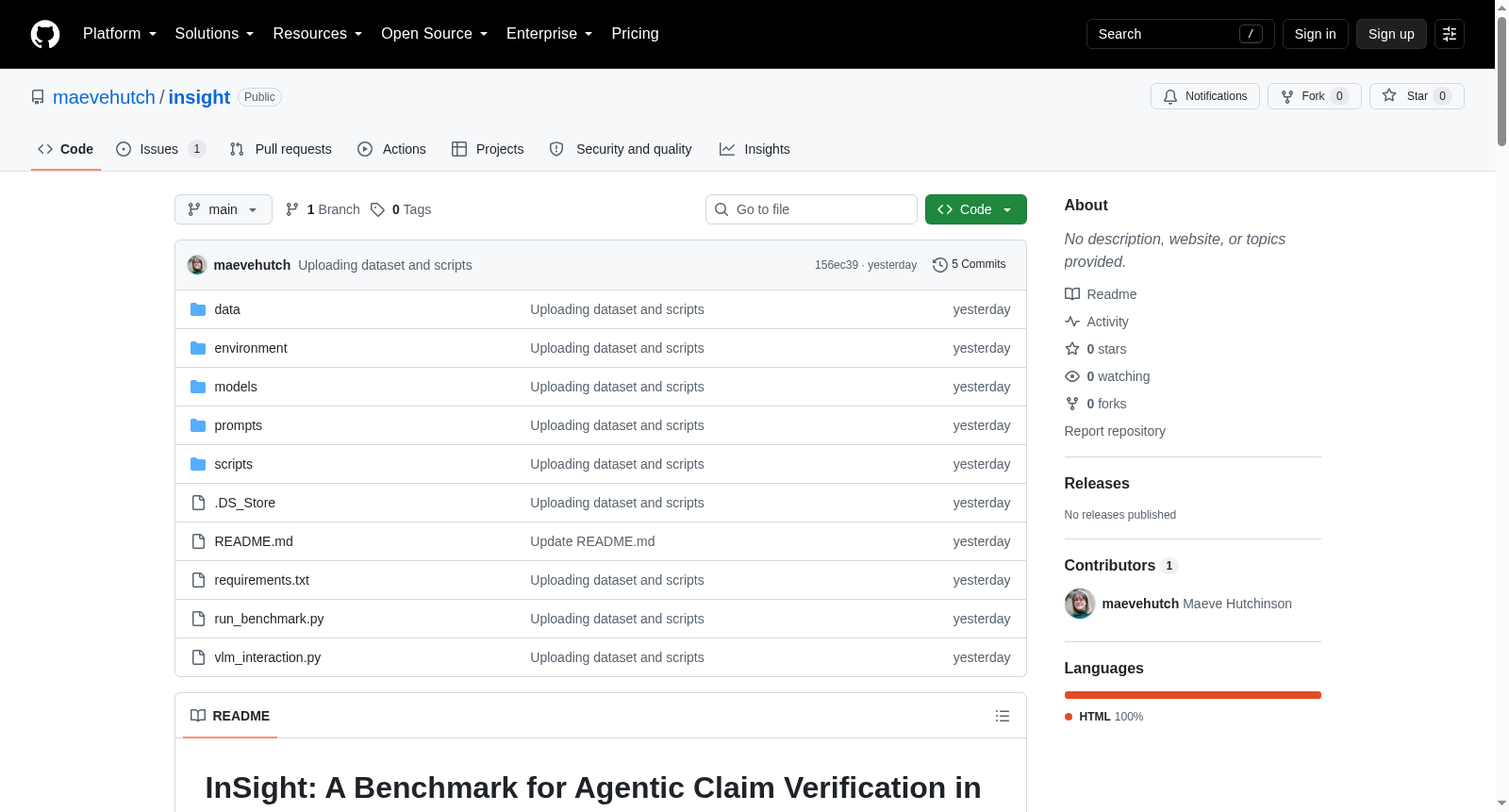Viewport: 1509px width, 812px height.
Task: Click the file icon beside run_benchmark.py
Action: coord(198,619)
